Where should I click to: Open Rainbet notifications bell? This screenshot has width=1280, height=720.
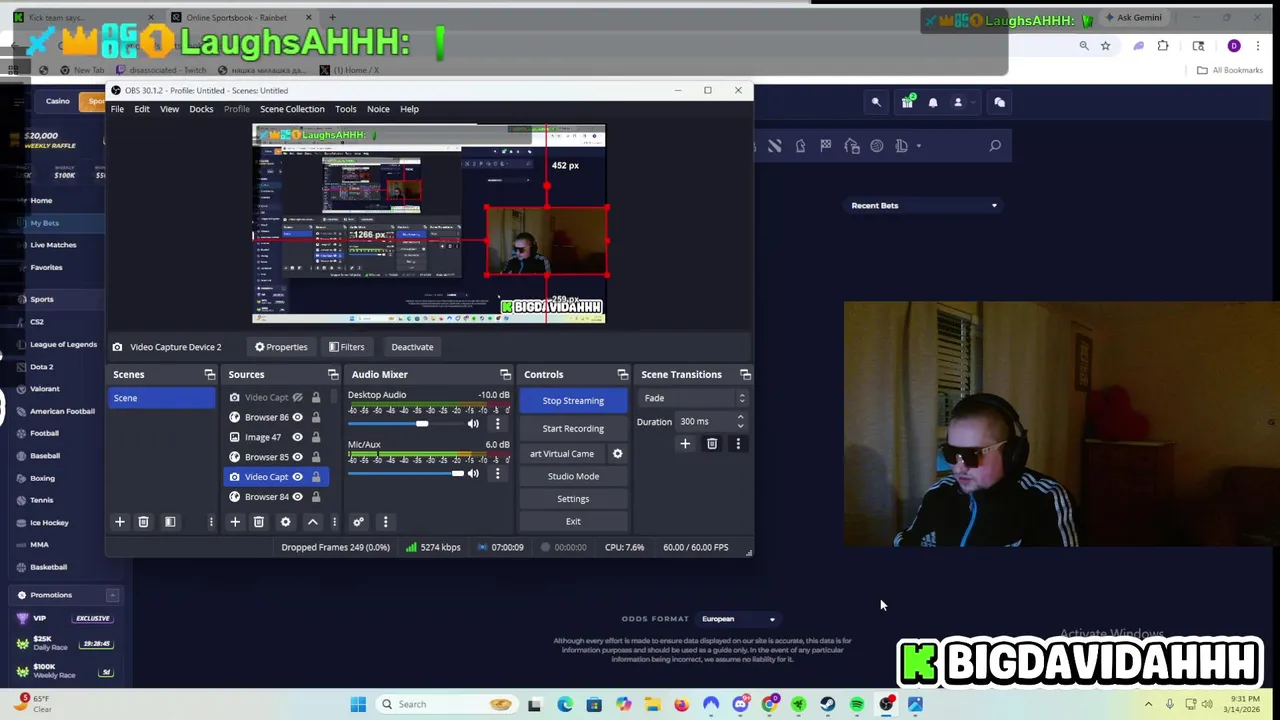click(933, 102)
